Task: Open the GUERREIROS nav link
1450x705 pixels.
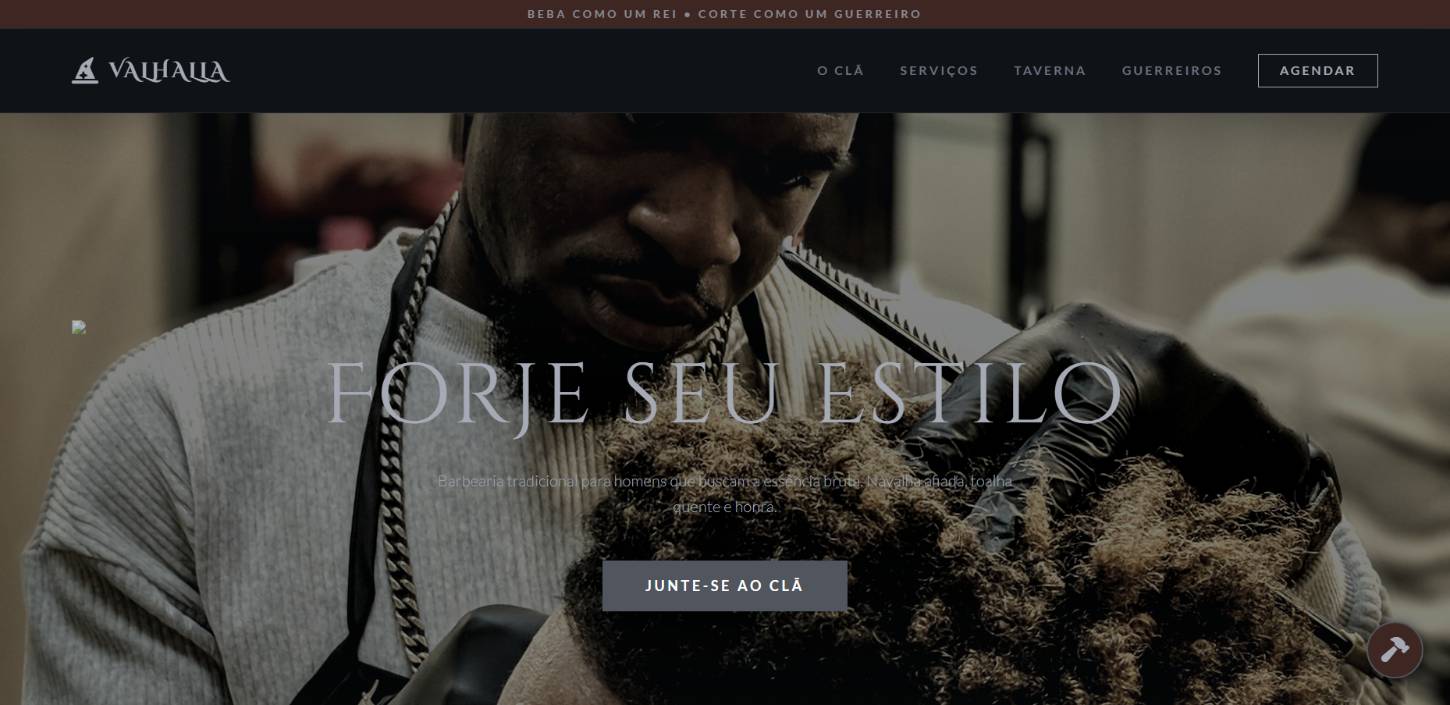Action: point(1172,71)
